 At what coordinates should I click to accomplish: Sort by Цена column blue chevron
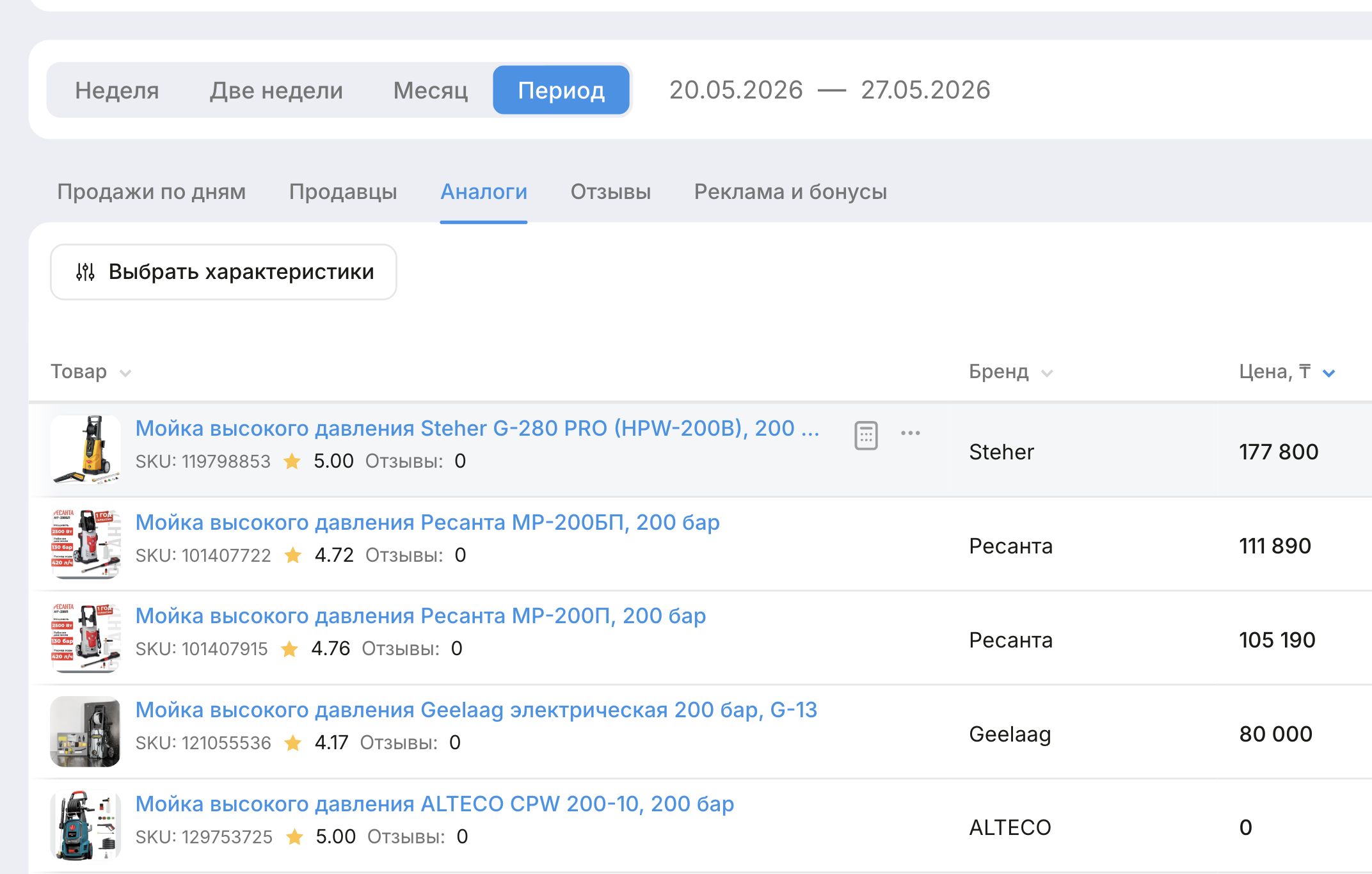click(1329, 373)
